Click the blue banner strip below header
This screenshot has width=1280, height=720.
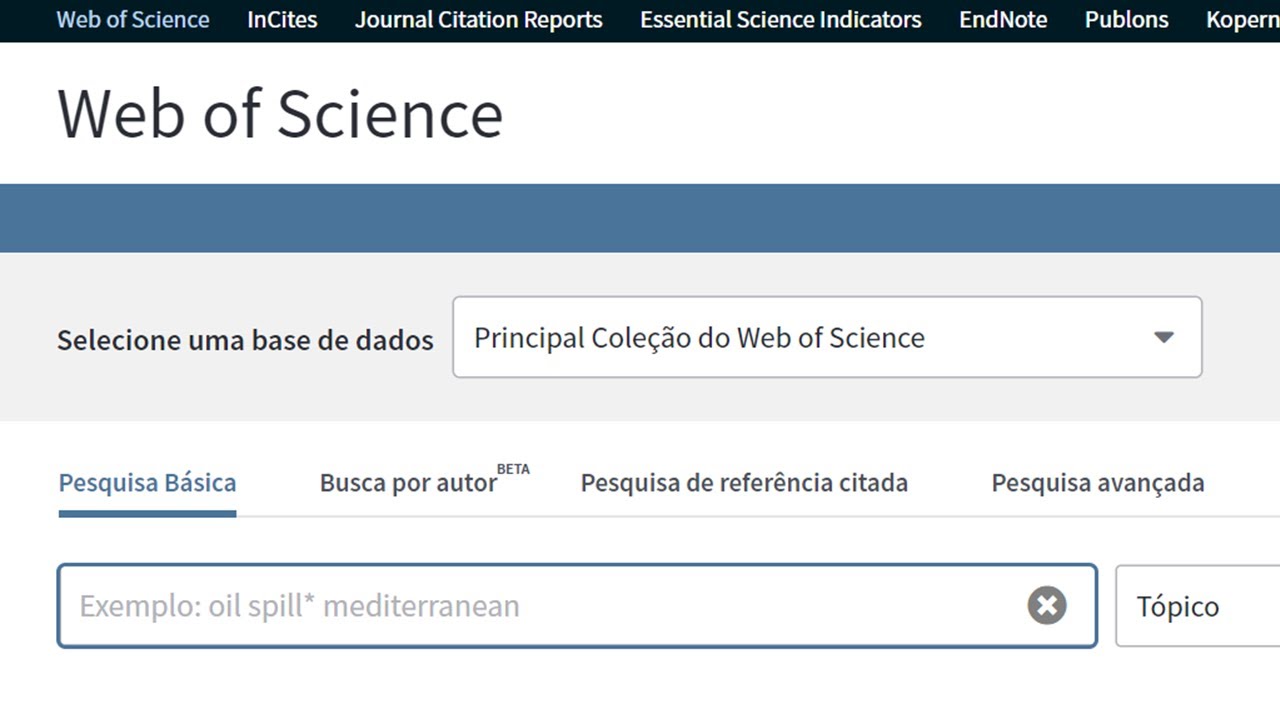pos(640,218)
